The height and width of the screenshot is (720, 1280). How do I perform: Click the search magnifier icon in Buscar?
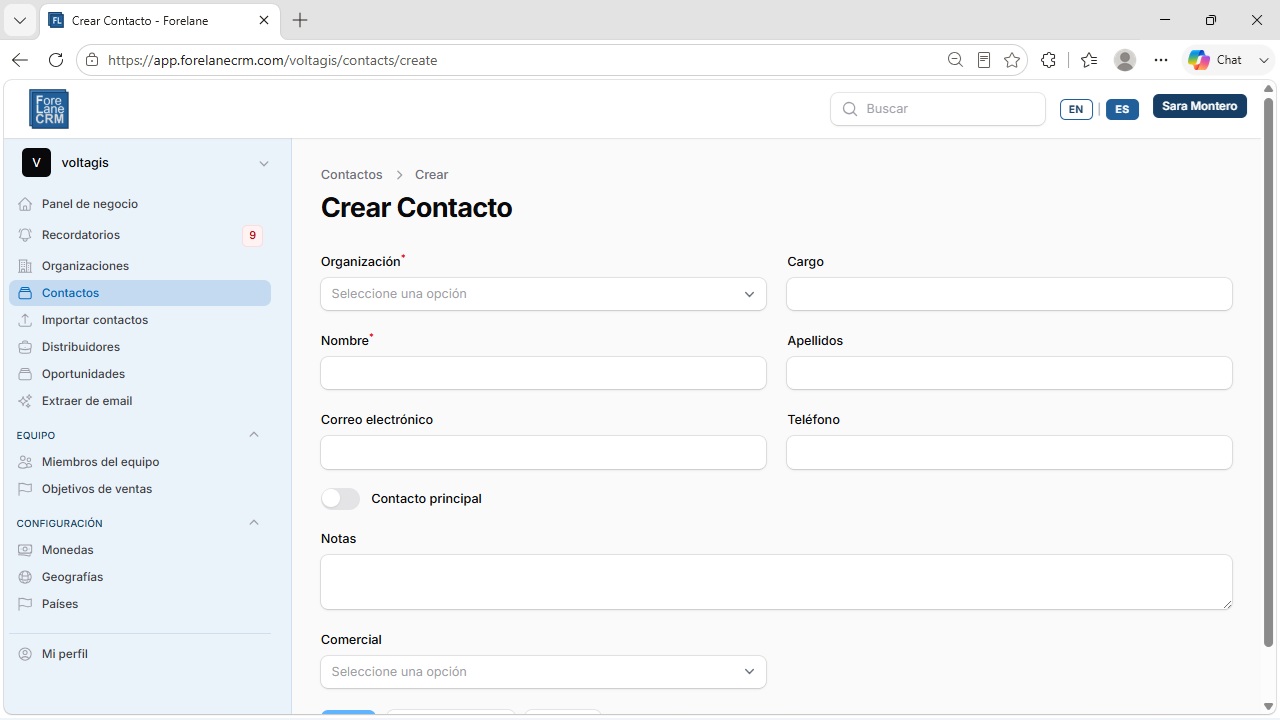850,109
